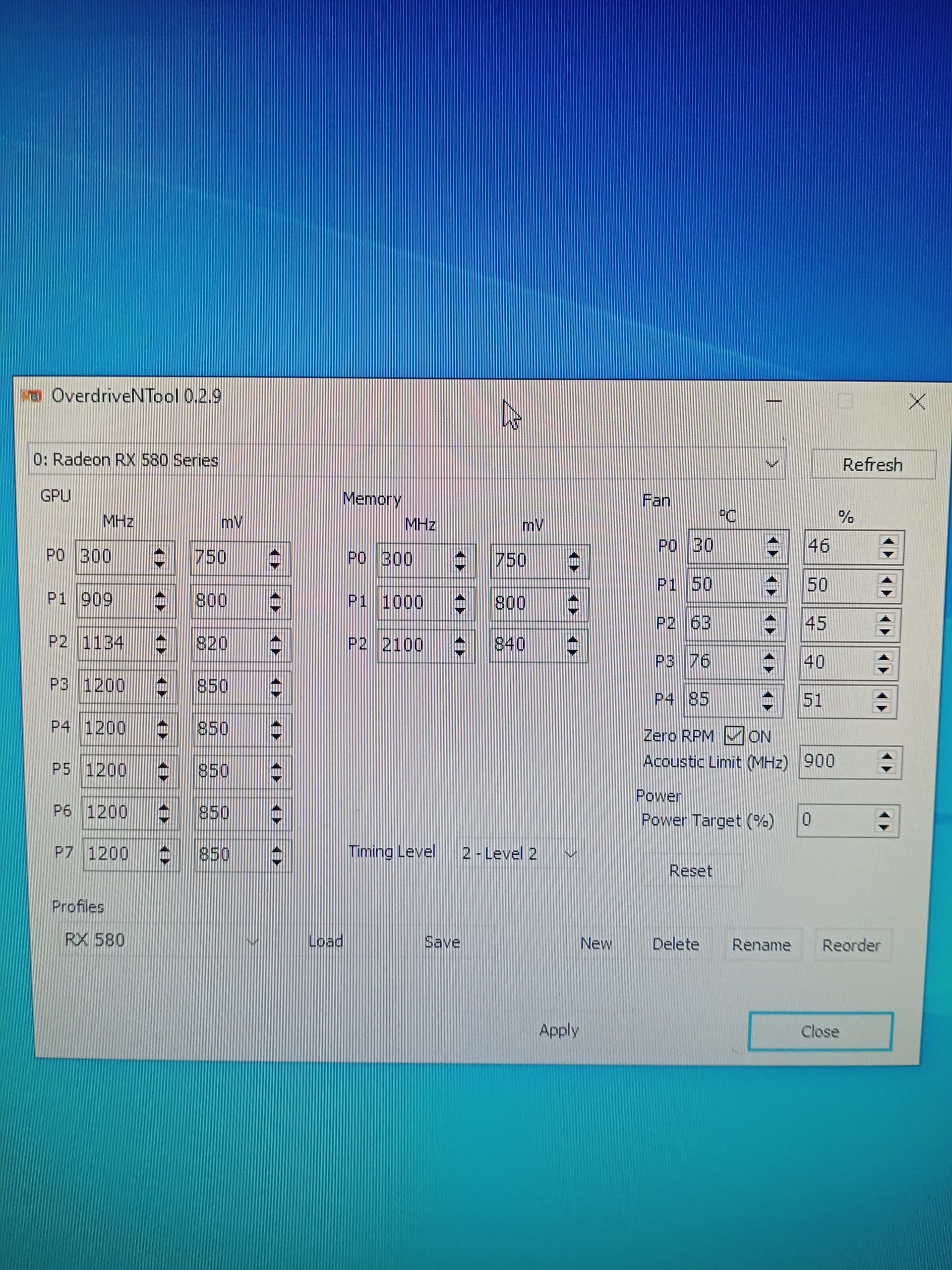The width and height of the screenshot is (952, 1270).
Task: Click Memory P0 MHz spinner arrows
Action: [460, 562]
